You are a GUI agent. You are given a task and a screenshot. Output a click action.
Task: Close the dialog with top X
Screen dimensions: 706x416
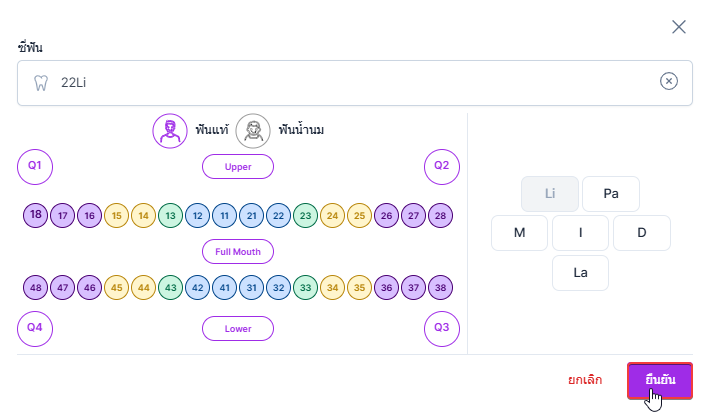point(679,27)
